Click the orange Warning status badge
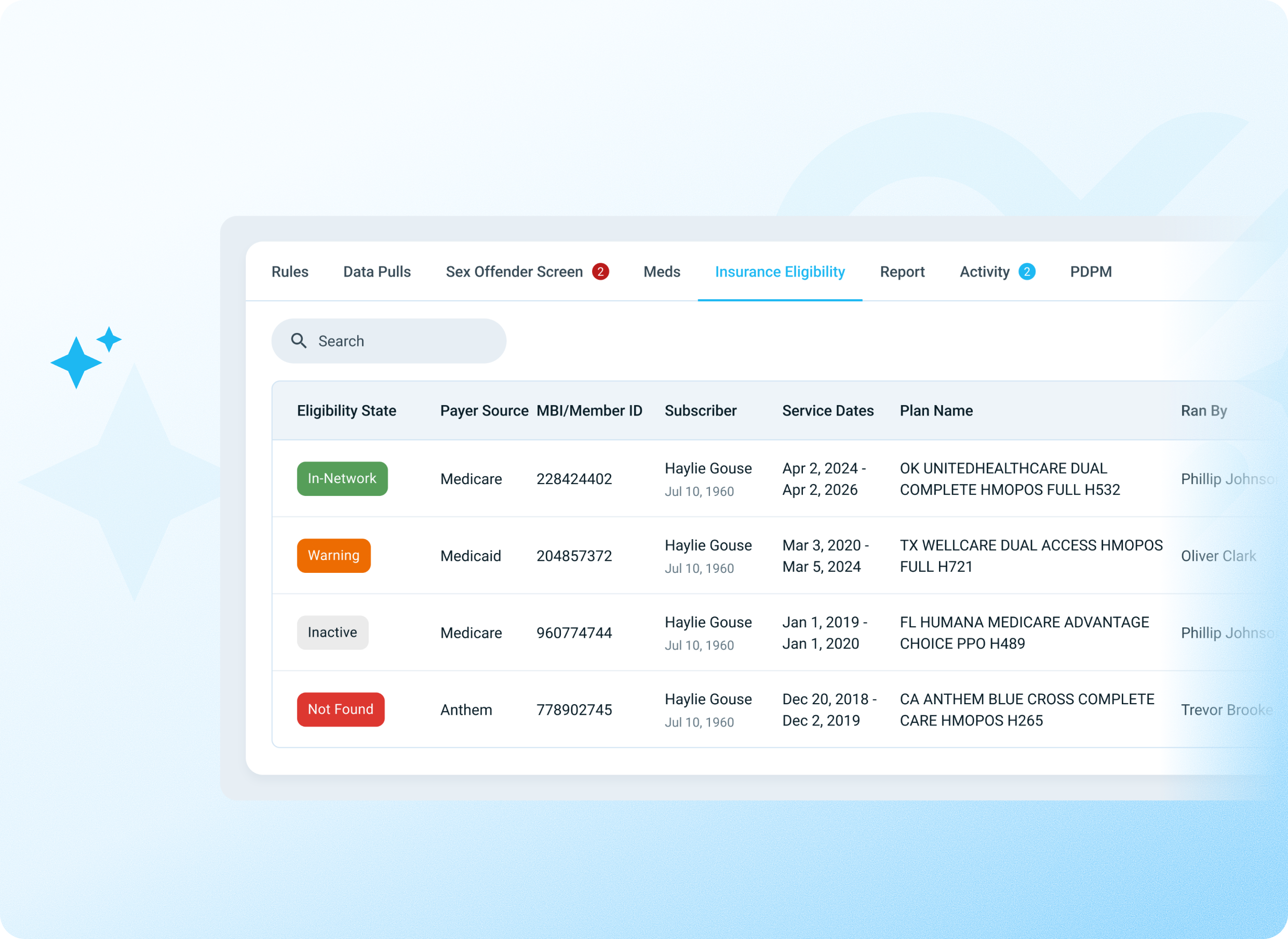1288x939 pixels. click(333, 555)
